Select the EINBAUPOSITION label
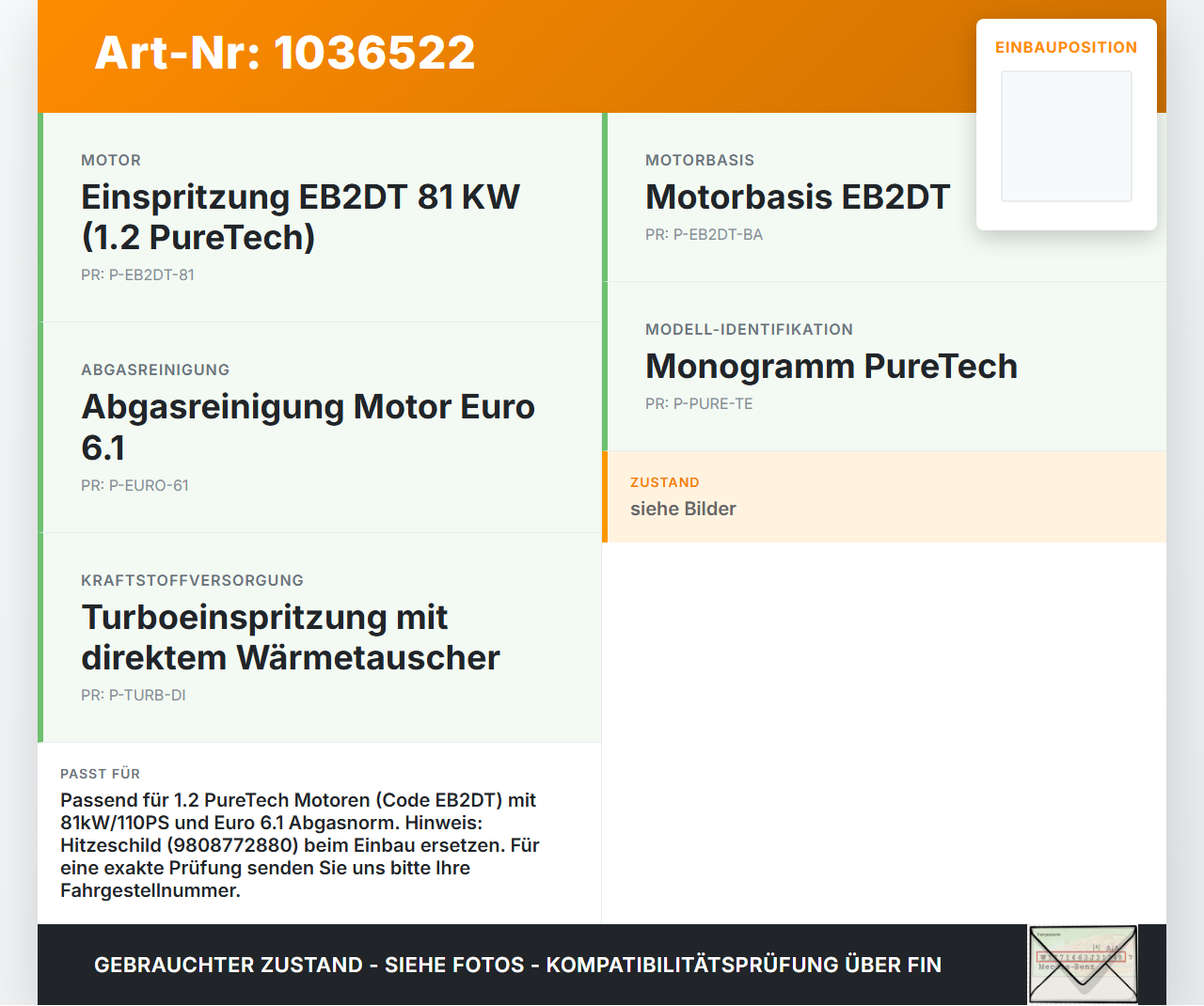 point(1067,47)
